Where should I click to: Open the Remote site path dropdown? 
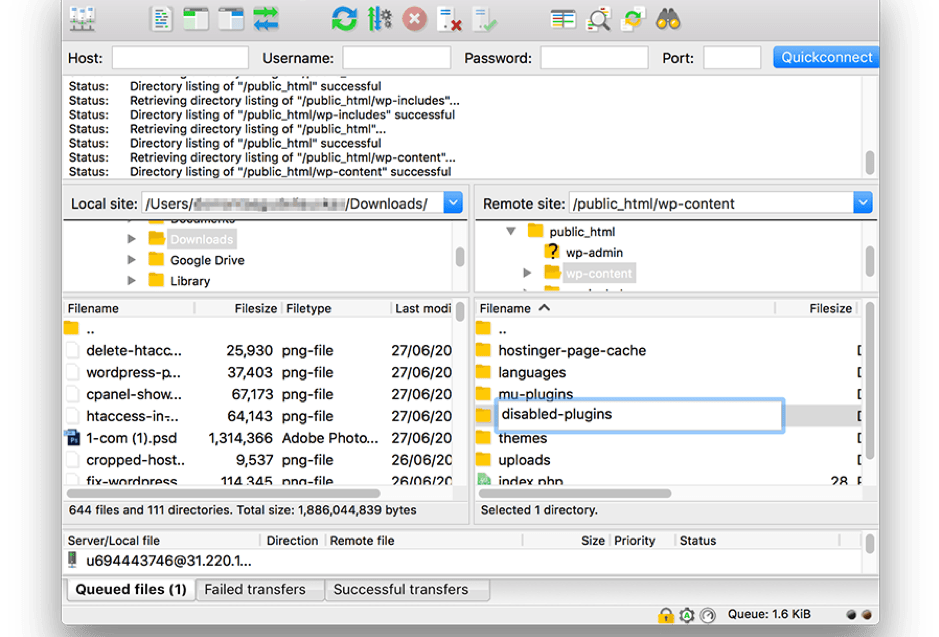tap(862, 203)
